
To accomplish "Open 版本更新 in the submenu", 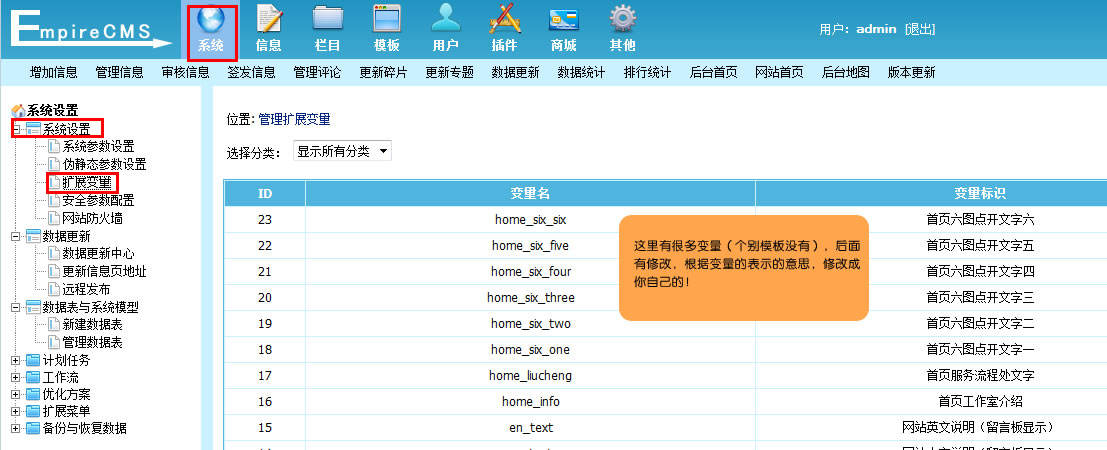I will pyautogui.click(x=911, y=72).
